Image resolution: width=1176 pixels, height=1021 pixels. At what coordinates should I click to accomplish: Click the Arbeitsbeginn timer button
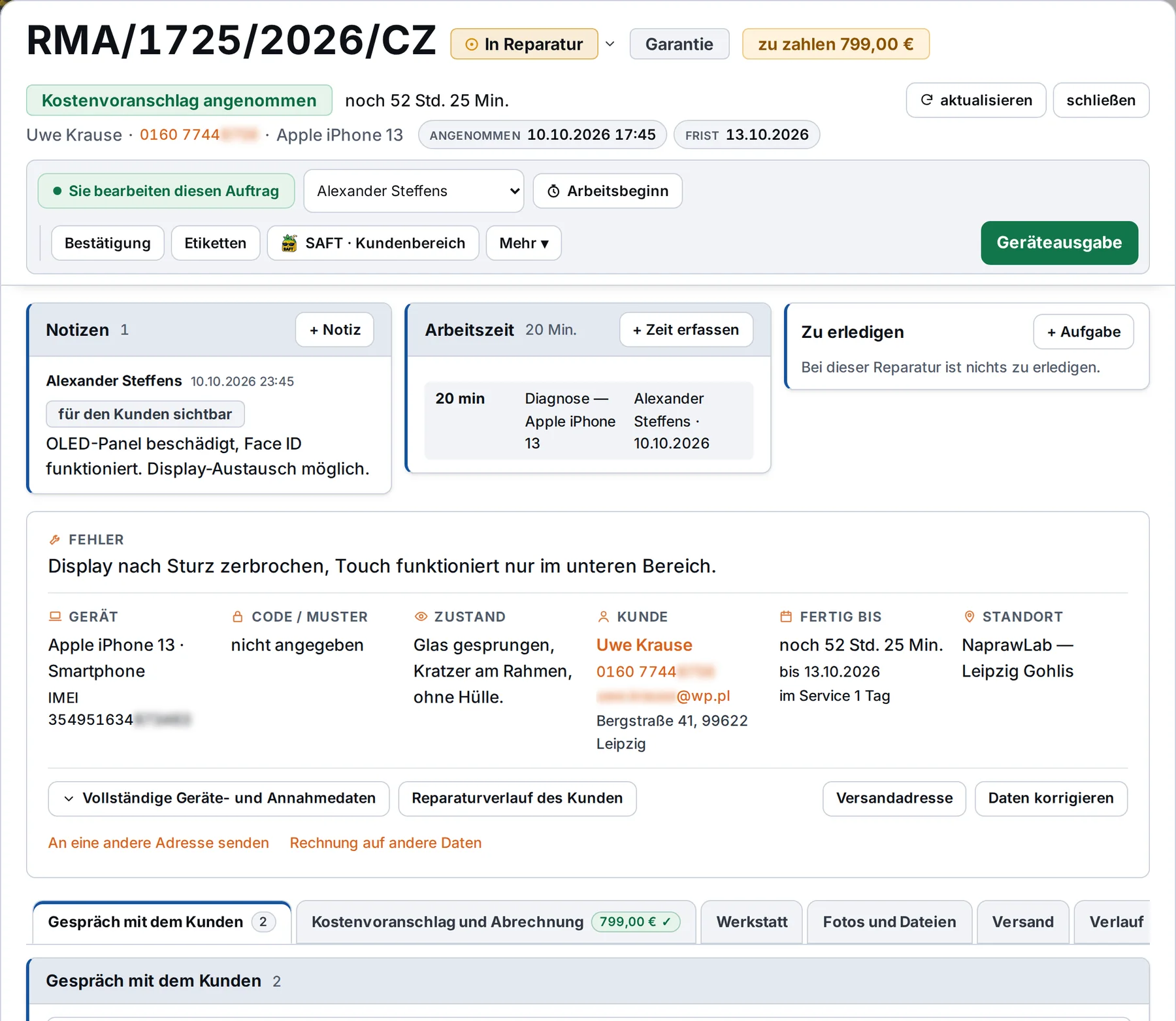[x=608, y=191]
